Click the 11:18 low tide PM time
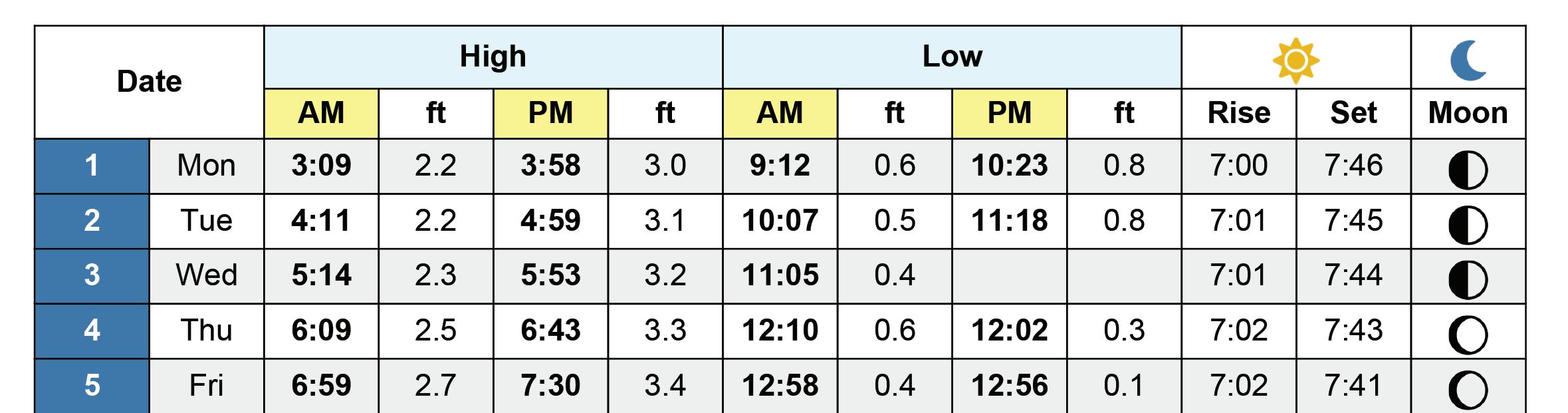The image size is (1568, 413). [x=1010, y=221]
